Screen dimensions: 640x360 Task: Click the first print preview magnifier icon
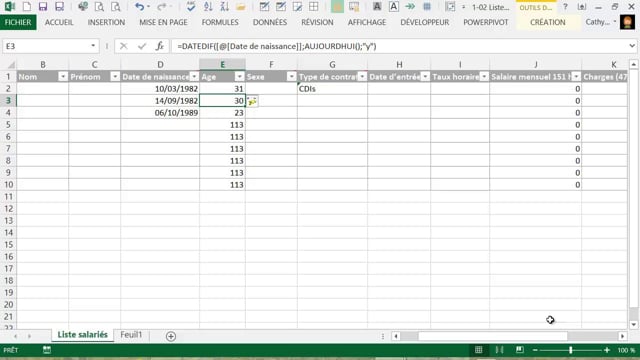[99, 7]
